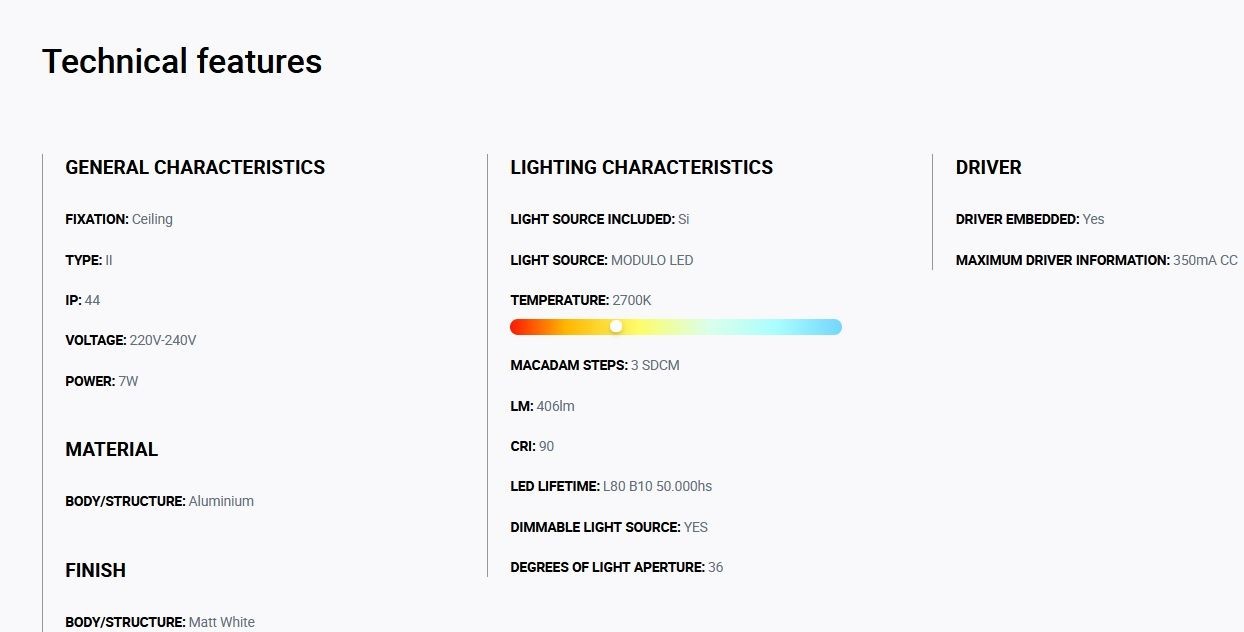1244x632 pixels.
Task: Click Dimmable Light Source YES row
Action: point(609,527)
